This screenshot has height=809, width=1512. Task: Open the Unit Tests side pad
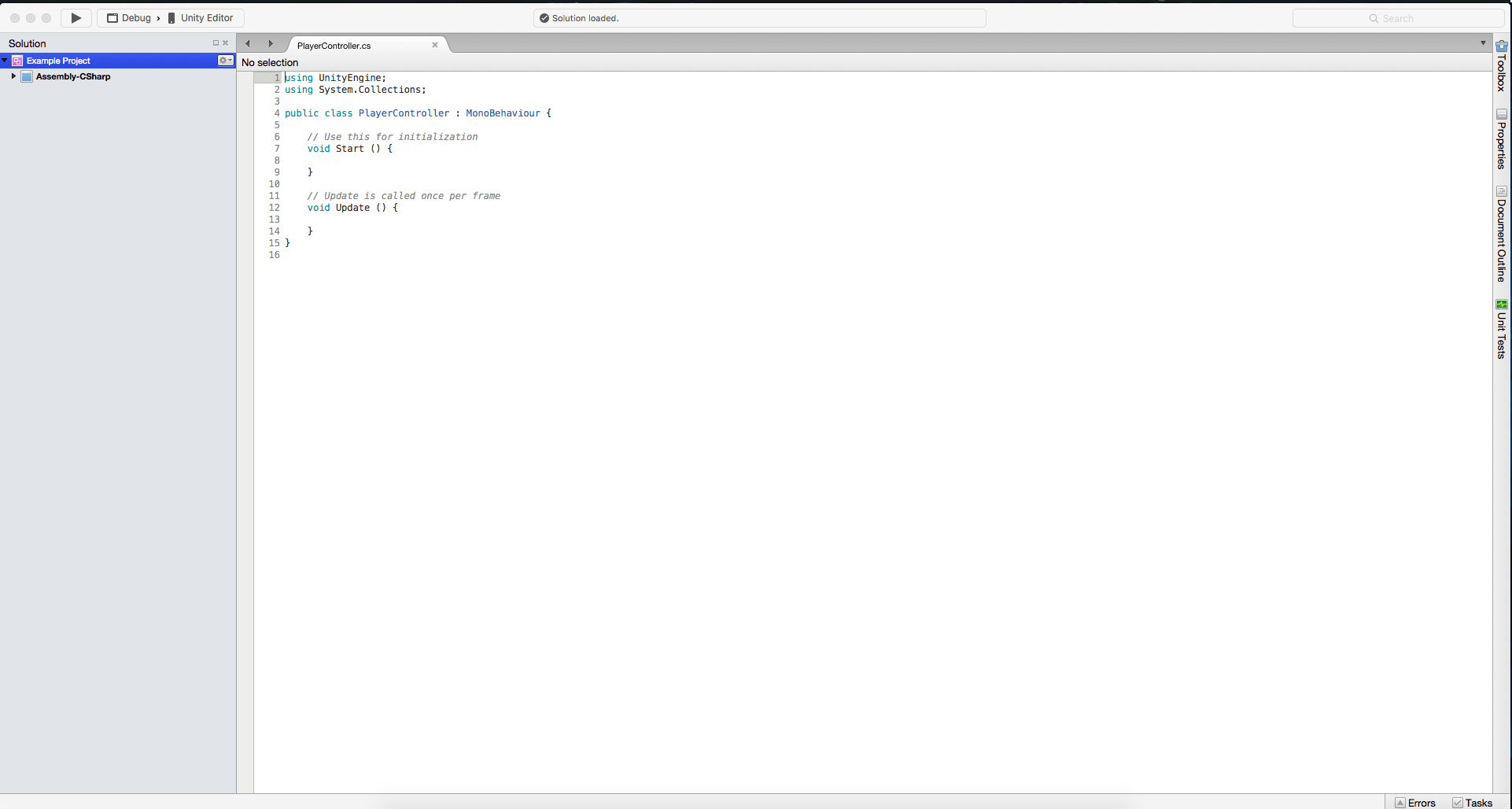pos(1502,330)
